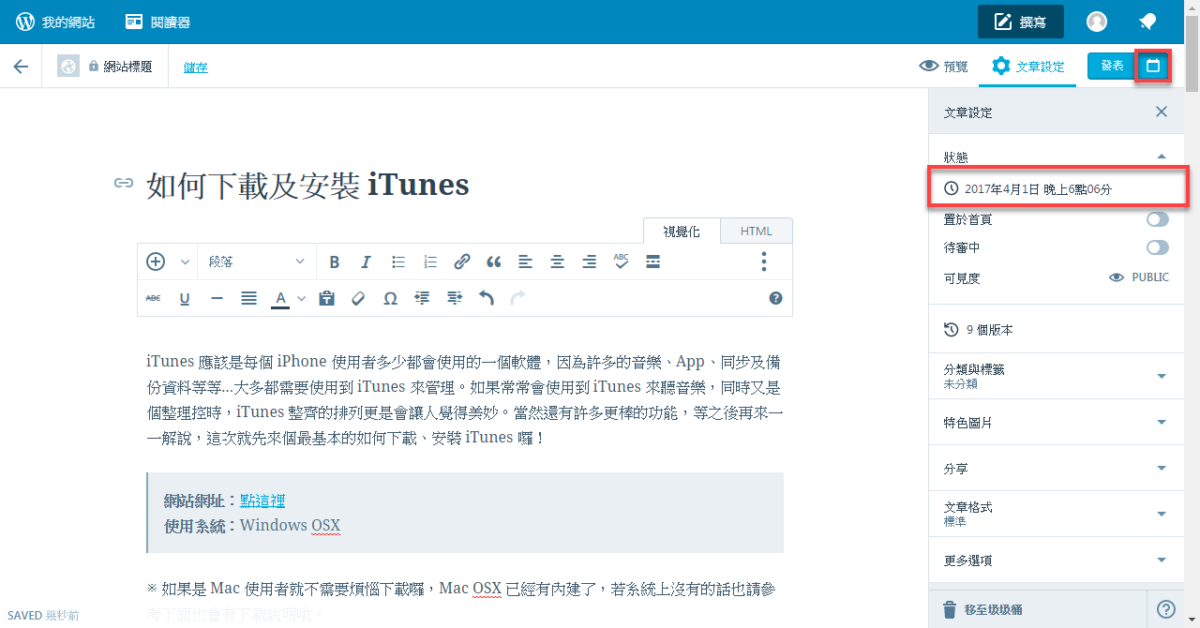Image resolution: width=1200 pixels, height=628 pixels.
Task: Select the 文章設定 tab
Action: (x=1028, y=66)
